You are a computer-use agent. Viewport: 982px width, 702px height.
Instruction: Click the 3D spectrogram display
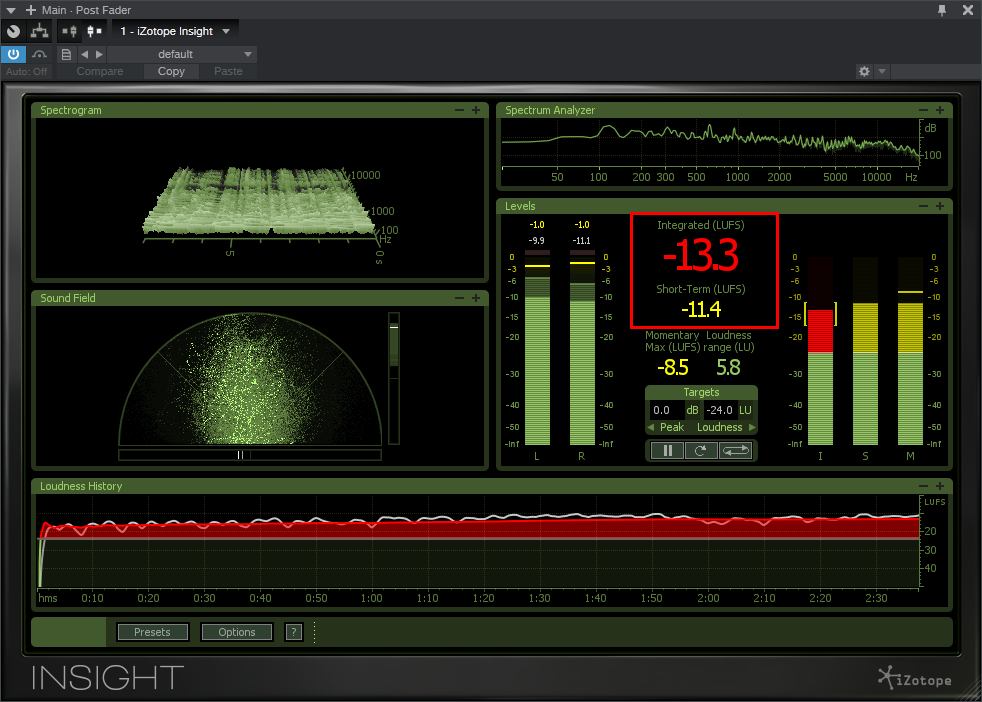click(x=260, y=198)
